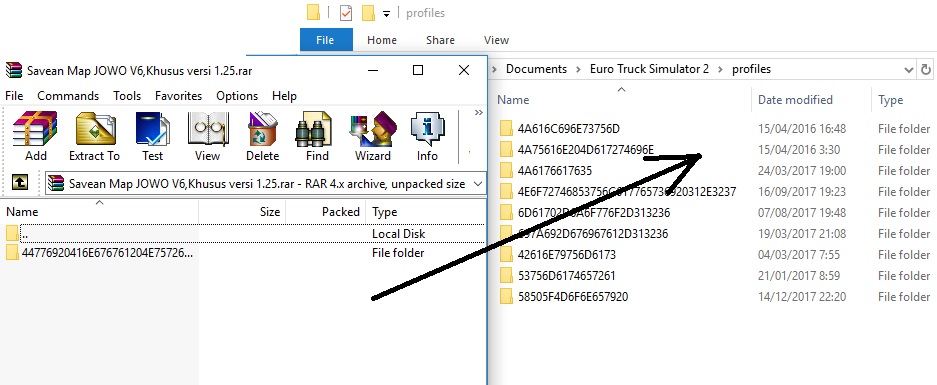Click the File tab in Explorer ribbon

325,40
